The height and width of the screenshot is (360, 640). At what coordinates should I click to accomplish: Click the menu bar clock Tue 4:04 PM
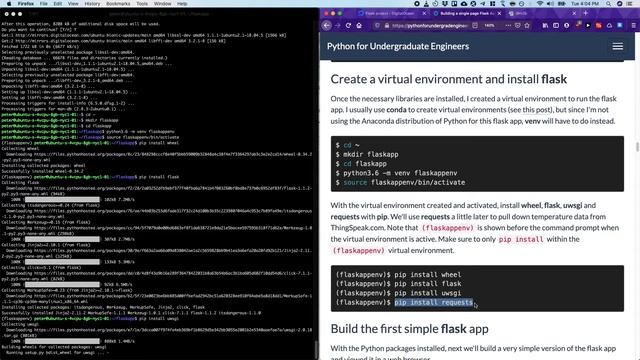(x=584, y=4)
